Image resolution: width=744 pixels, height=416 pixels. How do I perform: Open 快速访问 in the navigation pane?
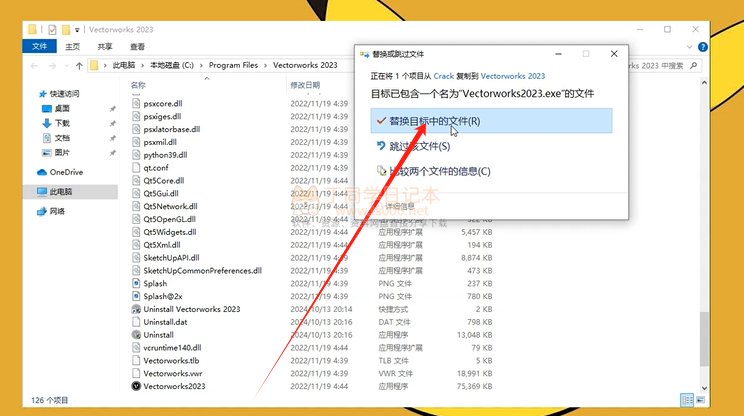click(64, 93)
